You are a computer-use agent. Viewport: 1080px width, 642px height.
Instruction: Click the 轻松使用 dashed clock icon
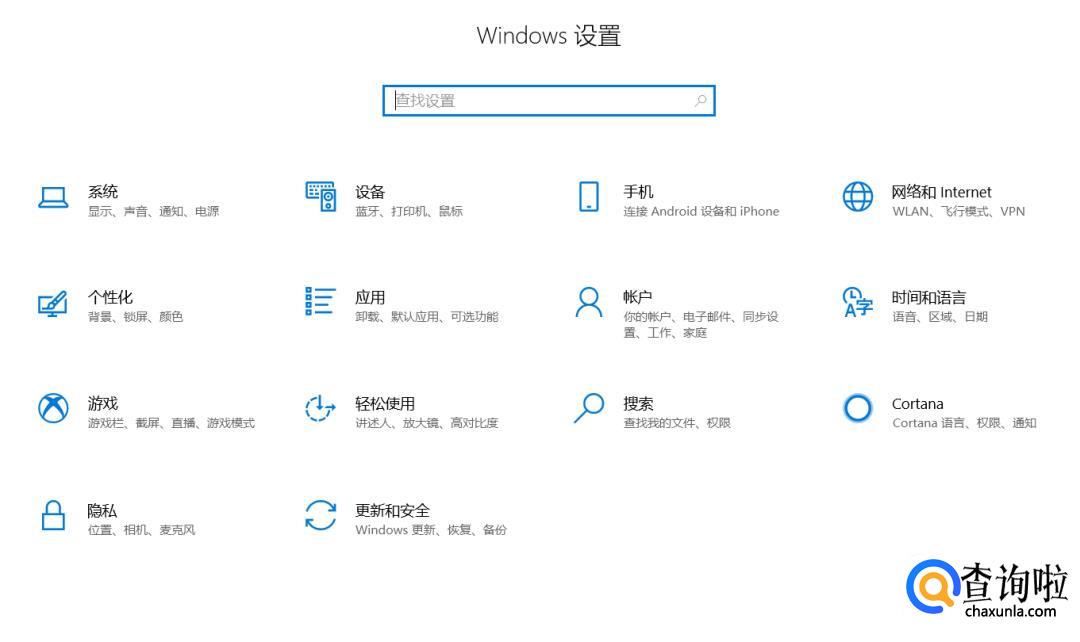[320, 408]
